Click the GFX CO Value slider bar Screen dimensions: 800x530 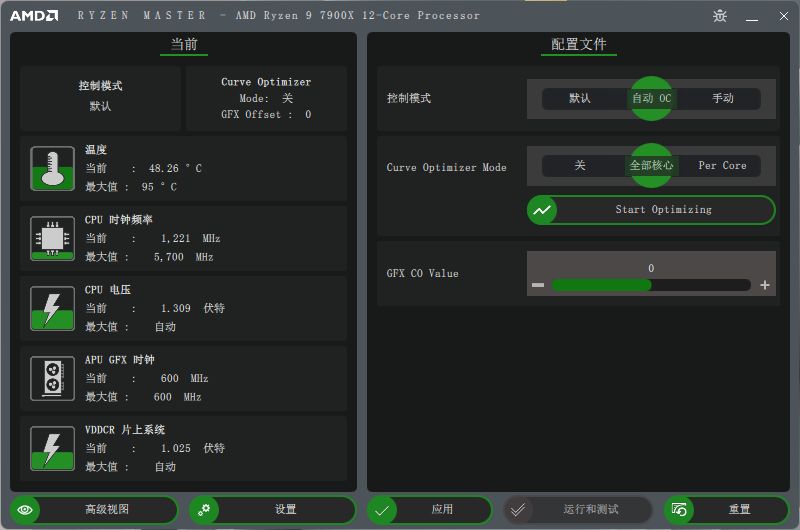pyautogui.click(x=651, y=285)
